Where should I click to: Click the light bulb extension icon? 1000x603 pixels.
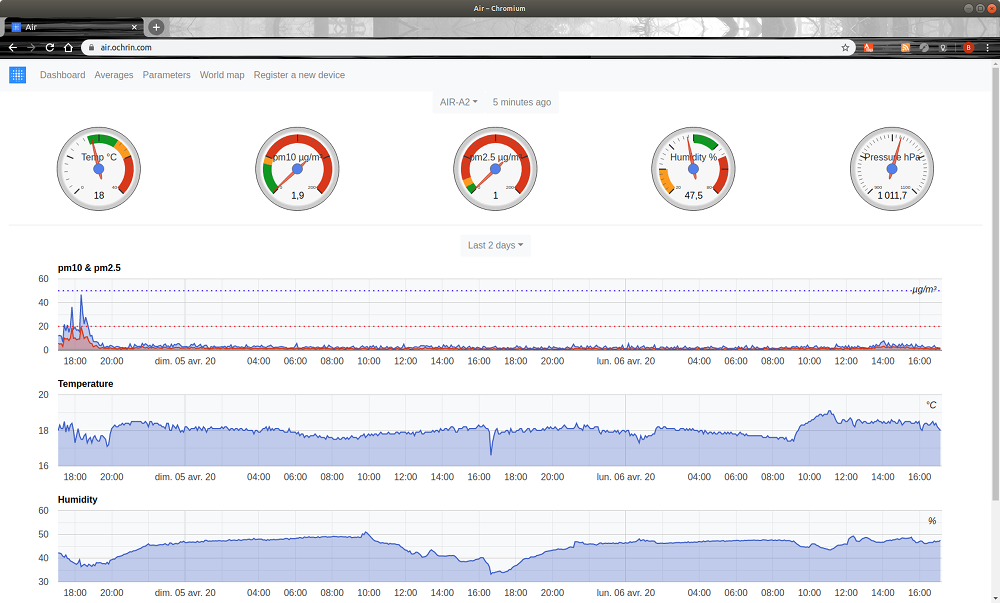(943, 47)
